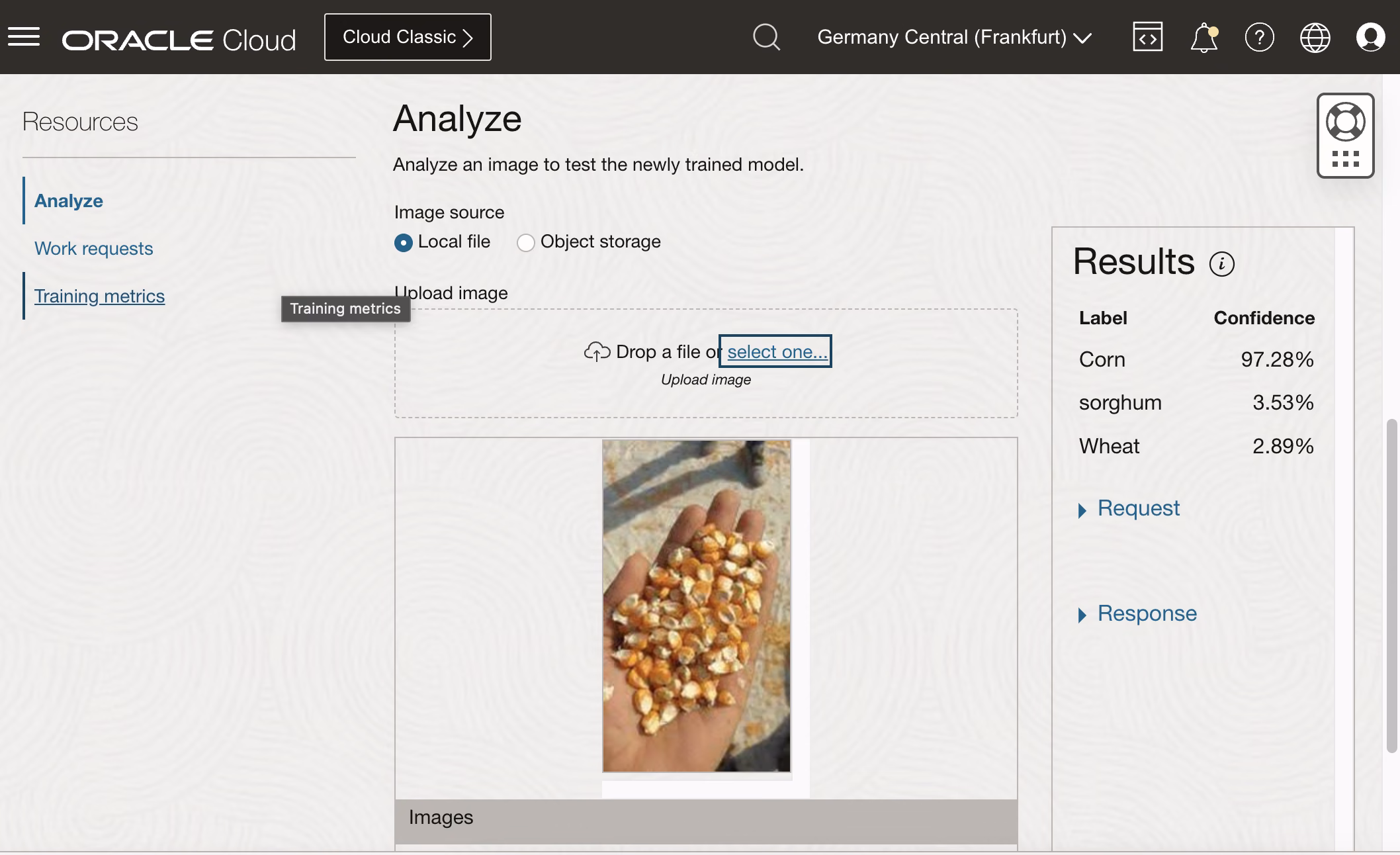Click the language globe icon
The width and height of the screenshot is (1400, 855).
1315,37
